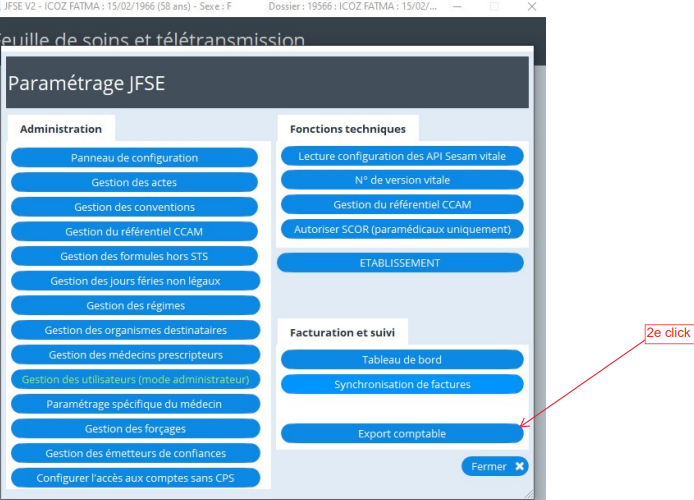The width and height of the screenshot is (694, 500).
Task: Close dialog with Fermer X icon
Action: pyautogui.click(x=519, y=467)
